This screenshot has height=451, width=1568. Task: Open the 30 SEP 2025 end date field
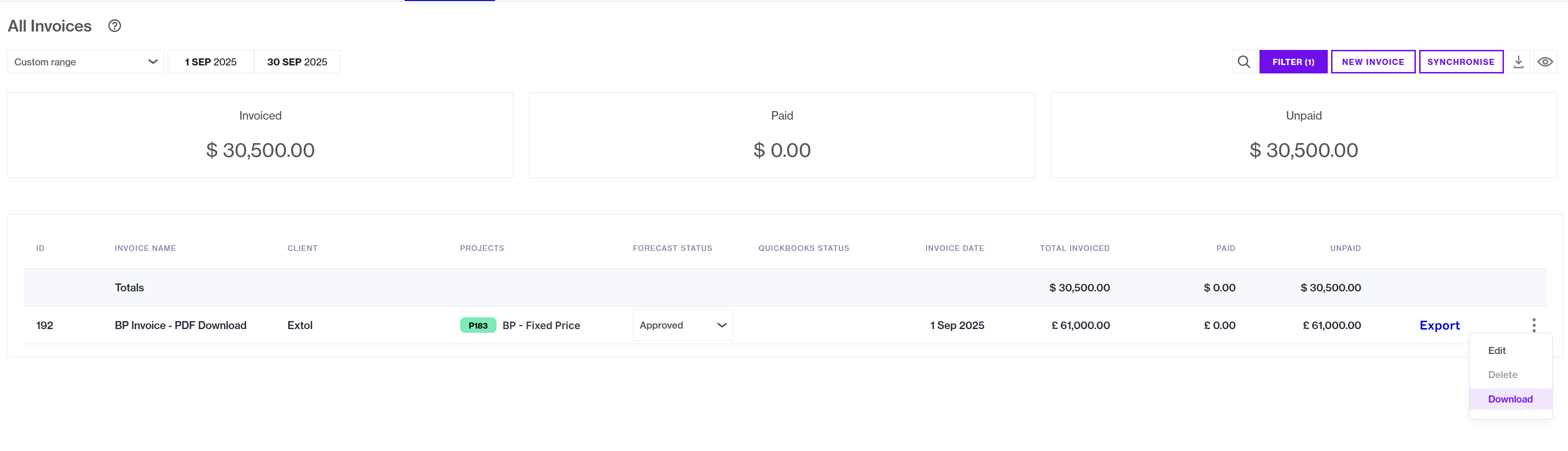(x=297, y=62)
